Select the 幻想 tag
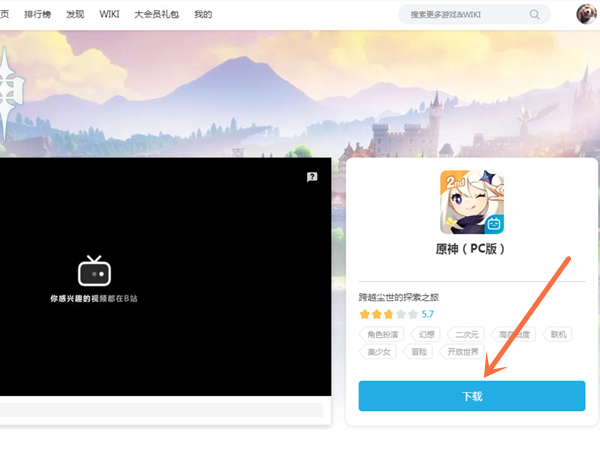Screen dimensions: 600x450 (x=427, y=334)
